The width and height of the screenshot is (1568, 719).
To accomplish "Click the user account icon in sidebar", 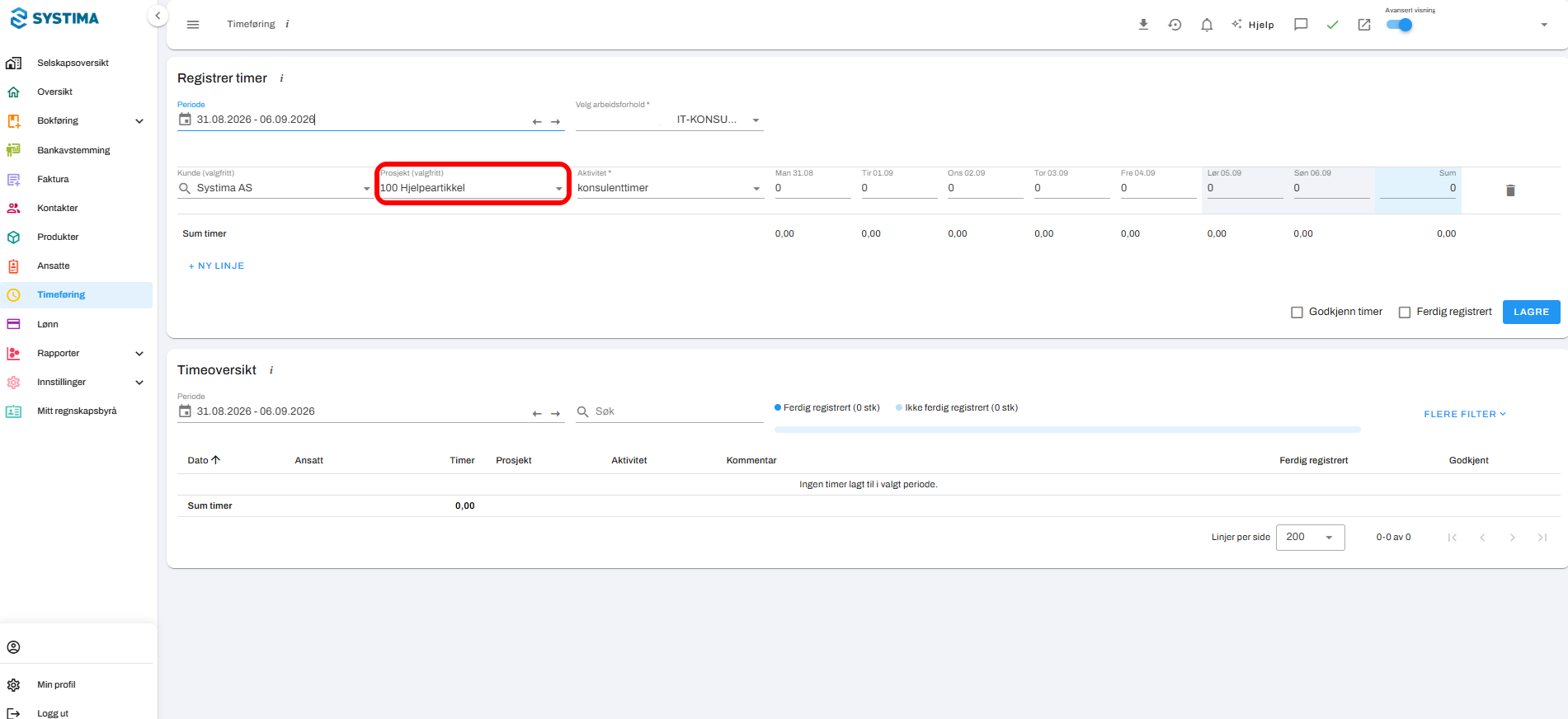I will pos(13,647).
